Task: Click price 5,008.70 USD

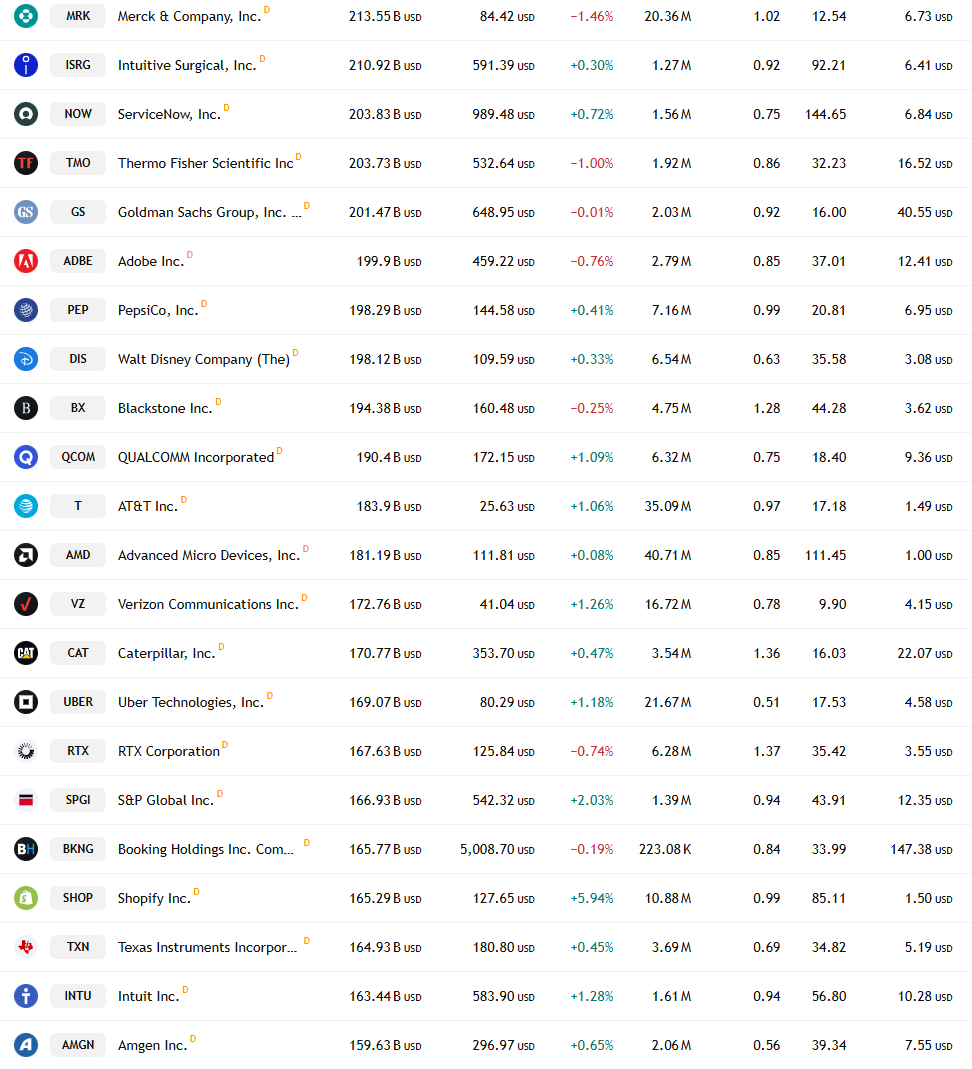Action: [497, 849]
